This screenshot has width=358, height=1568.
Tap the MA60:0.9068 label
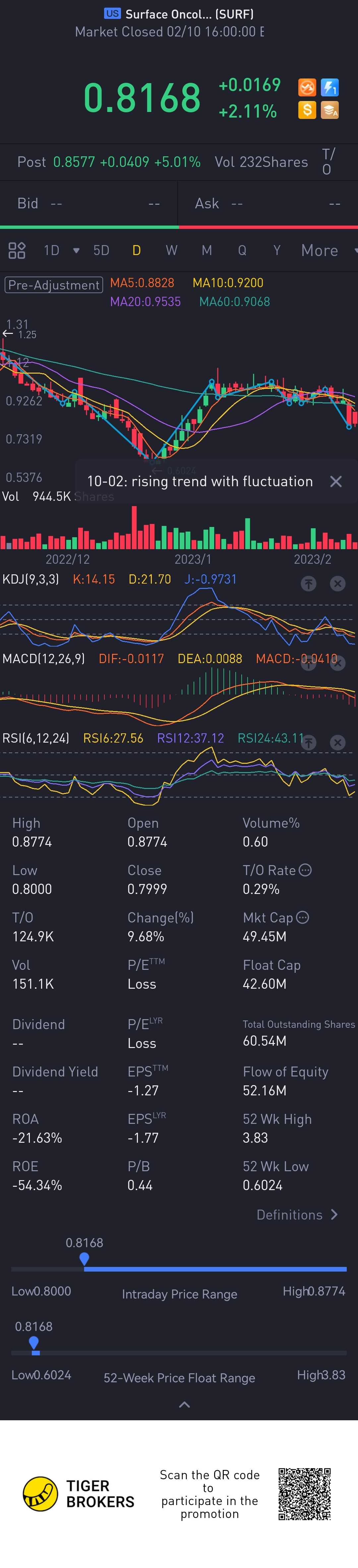point(234,302)
